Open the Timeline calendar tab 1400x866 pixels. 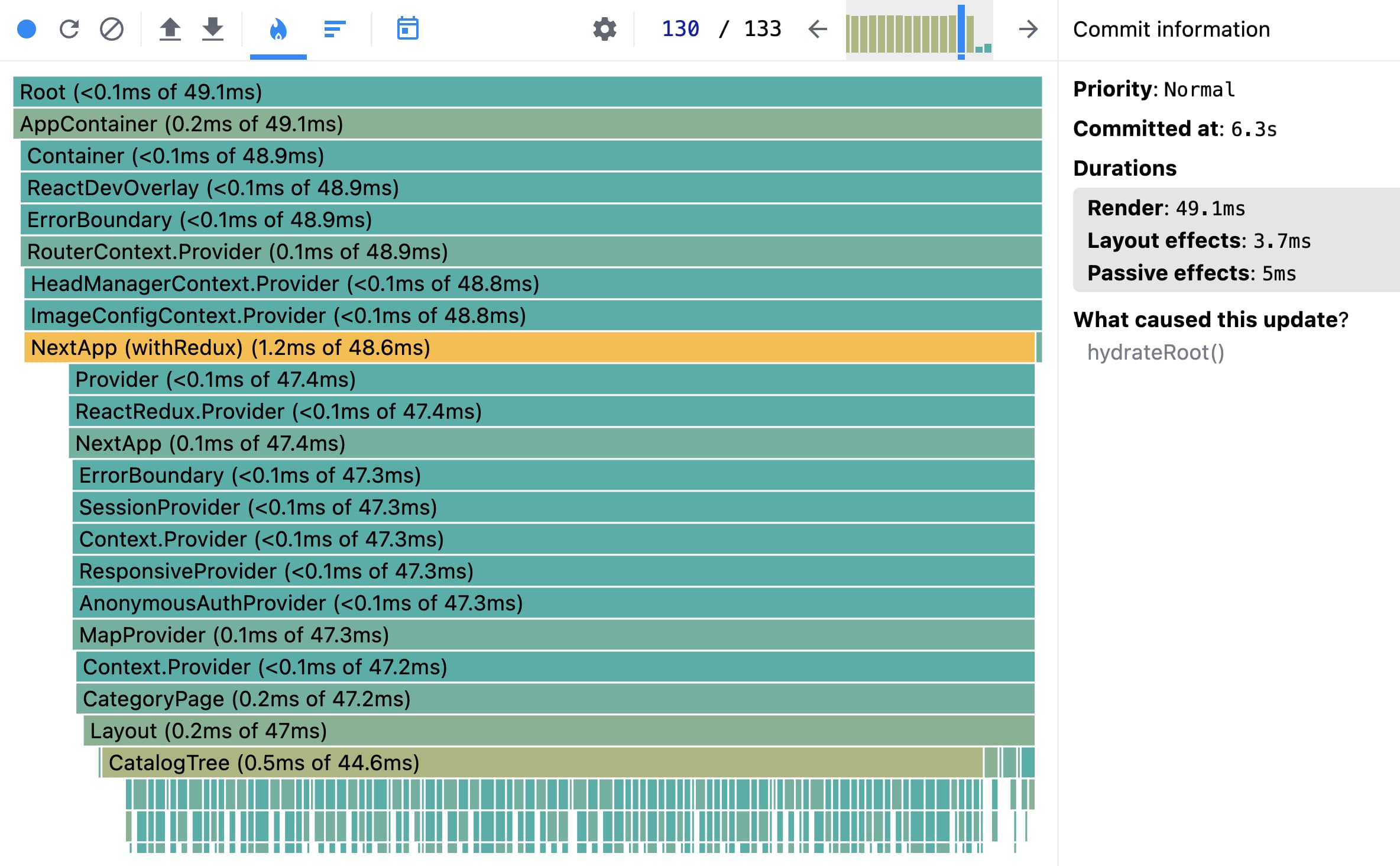click(407, 29)
